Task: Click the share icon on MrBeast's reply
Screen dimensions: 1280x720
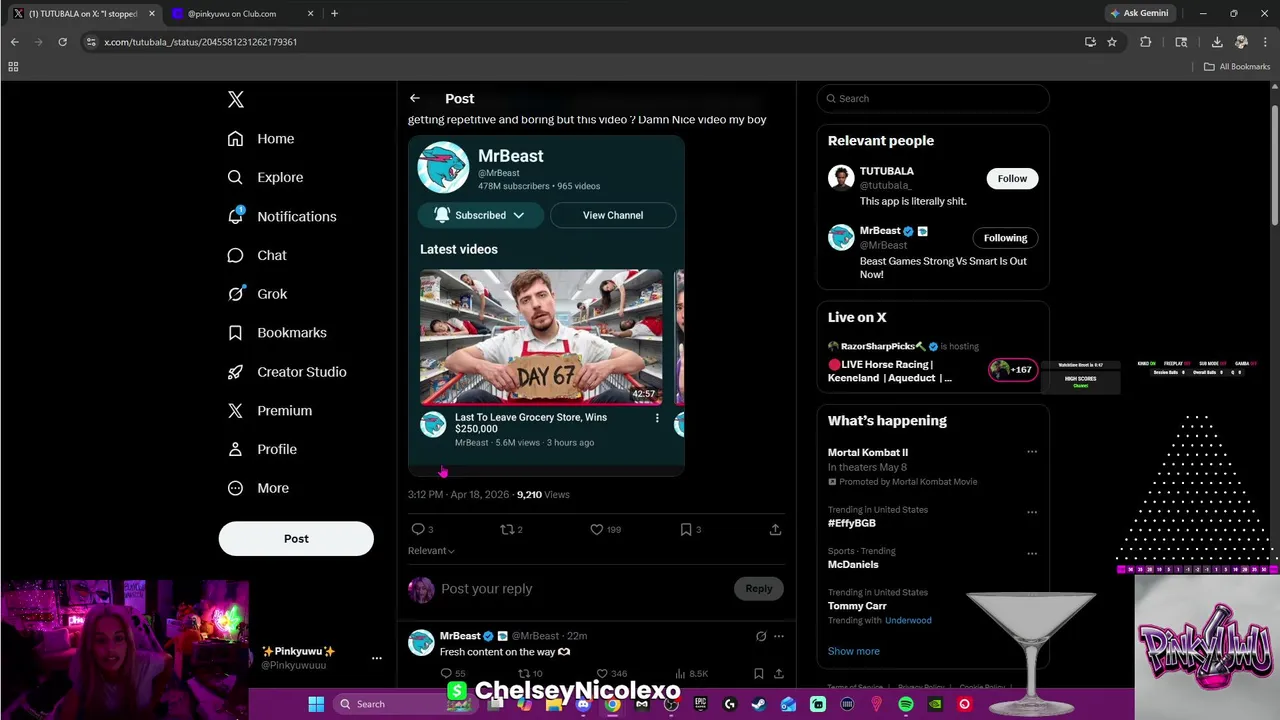Action: pos(778,674)
